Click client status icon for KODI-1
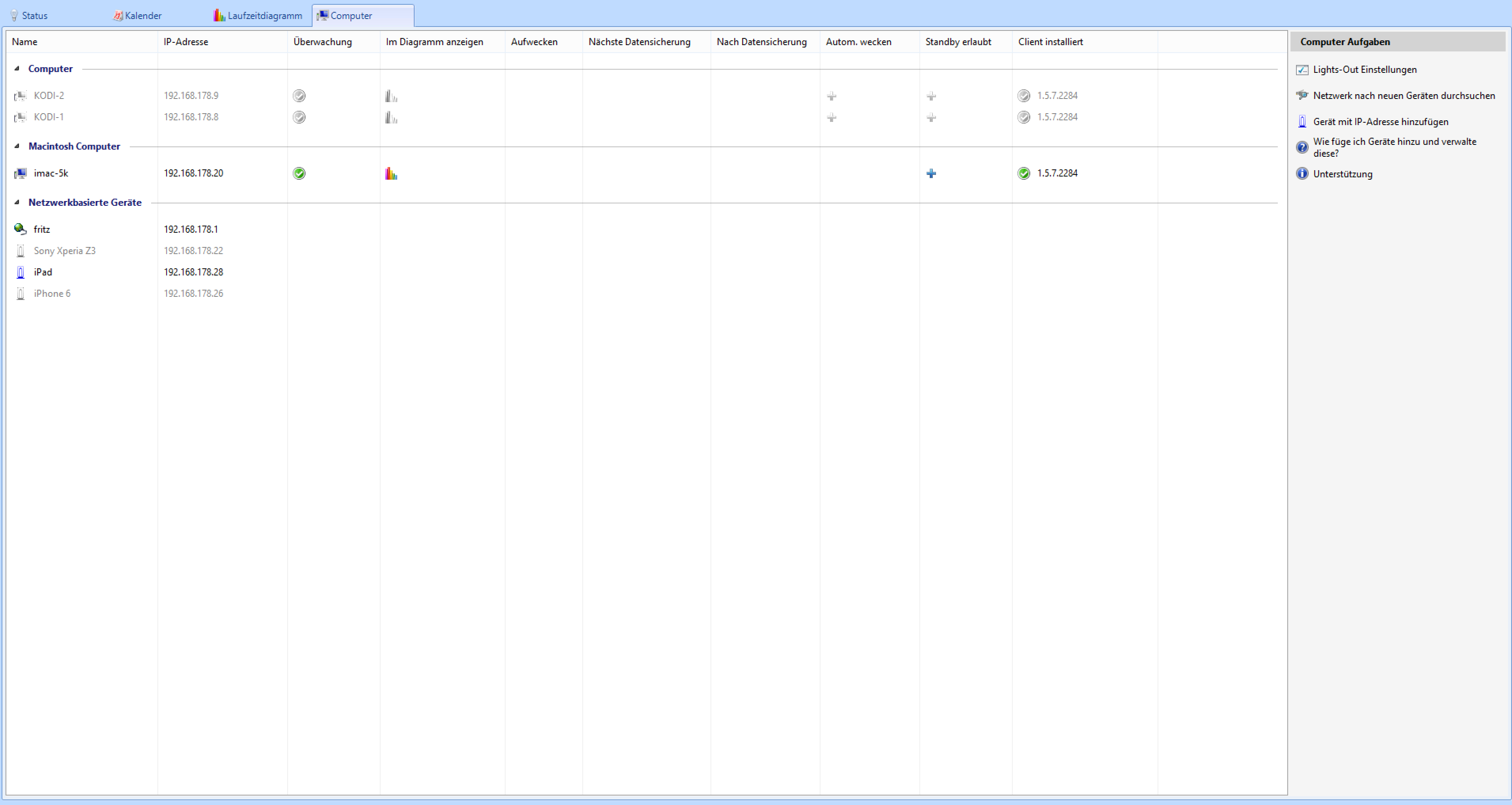The width and height of the screenshot is (1512, 805). click(x=1024, y=118)
